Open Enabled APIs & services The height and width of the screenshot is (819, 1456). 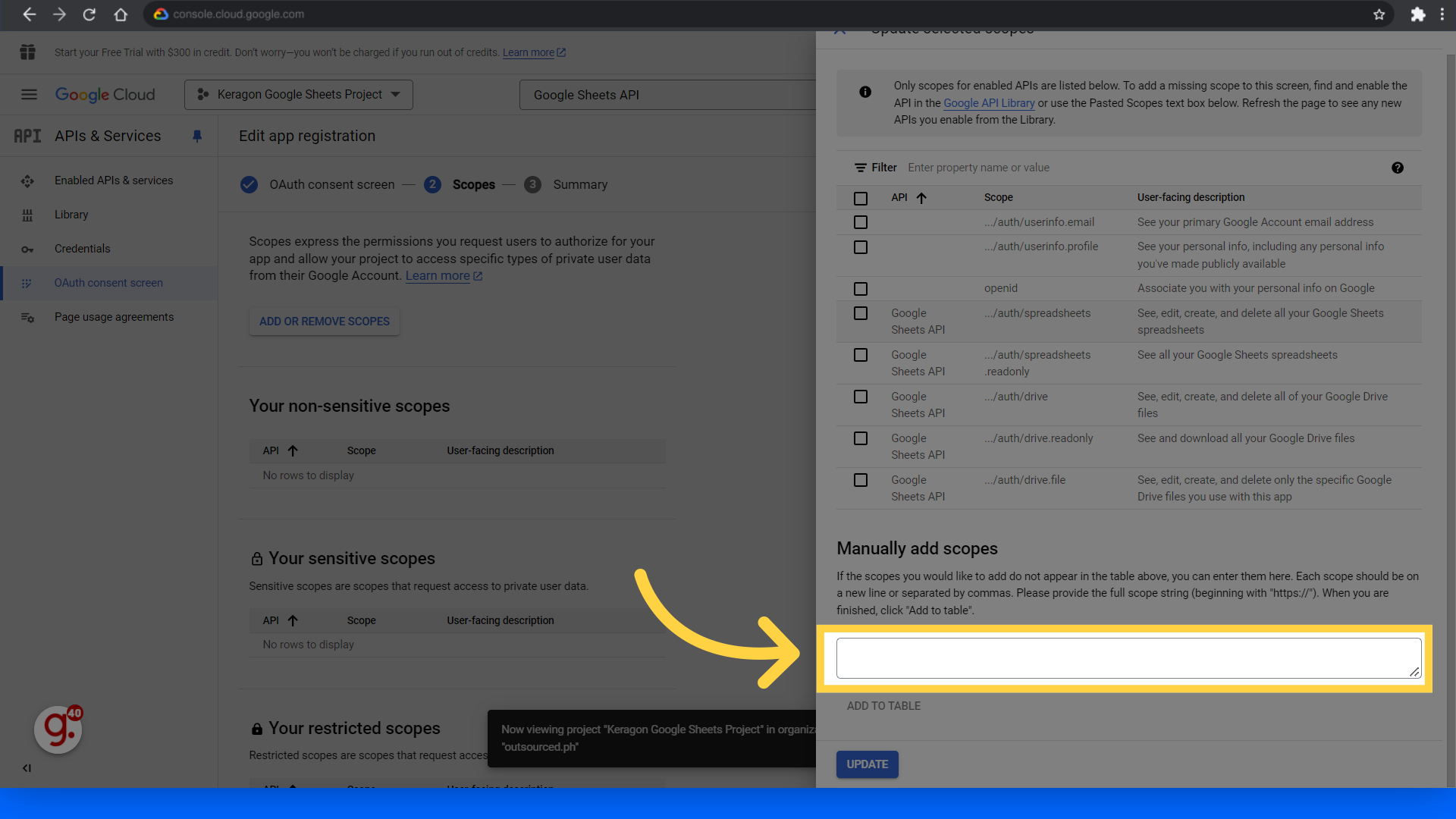[114, 180]
